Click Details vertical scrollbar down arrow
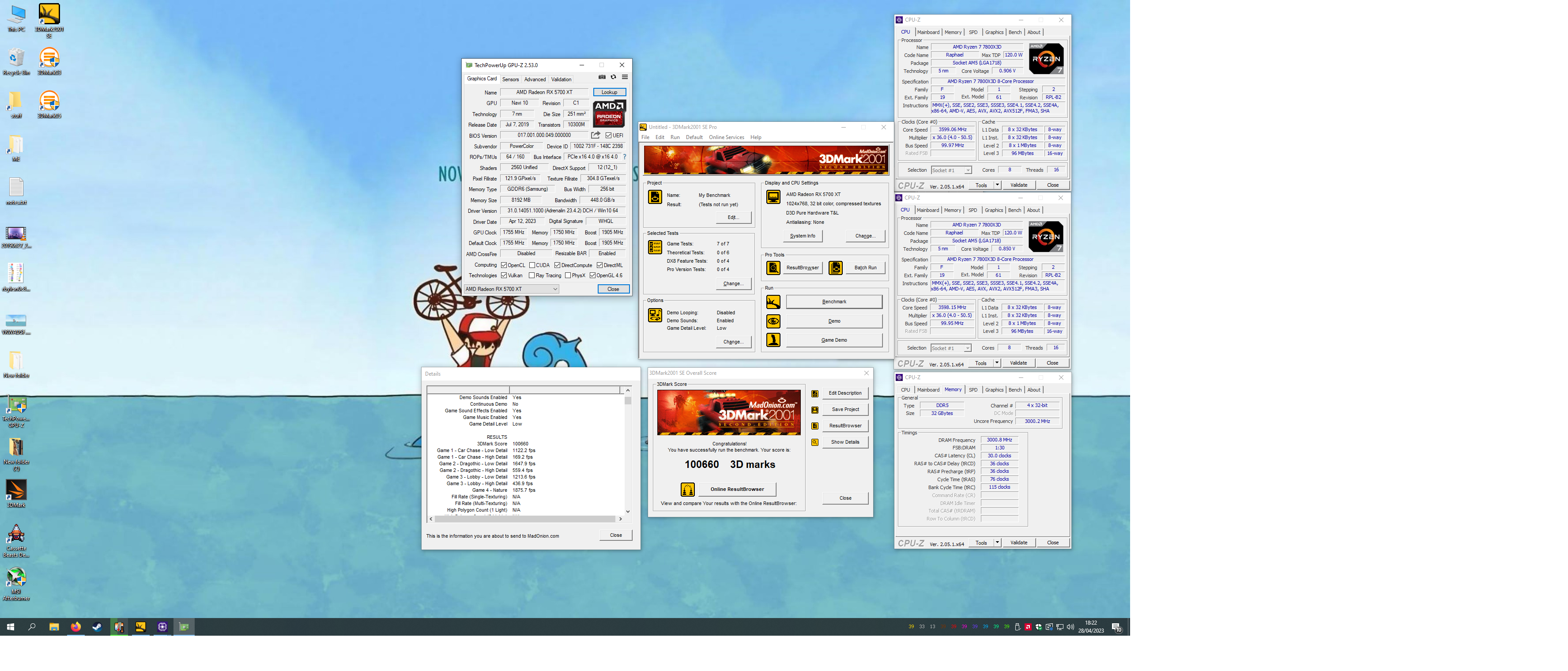The image size is (1568, 671). coord(628,512)
